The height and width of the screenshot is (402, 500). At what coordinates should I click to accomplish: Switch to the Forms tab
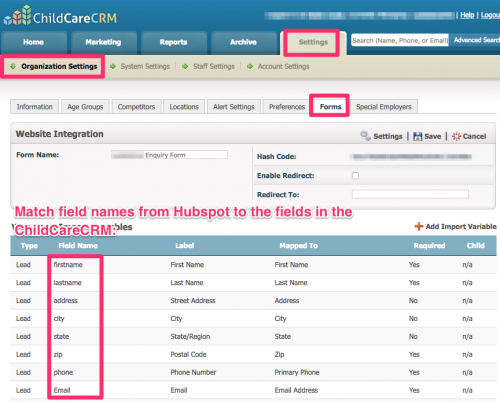330,107
